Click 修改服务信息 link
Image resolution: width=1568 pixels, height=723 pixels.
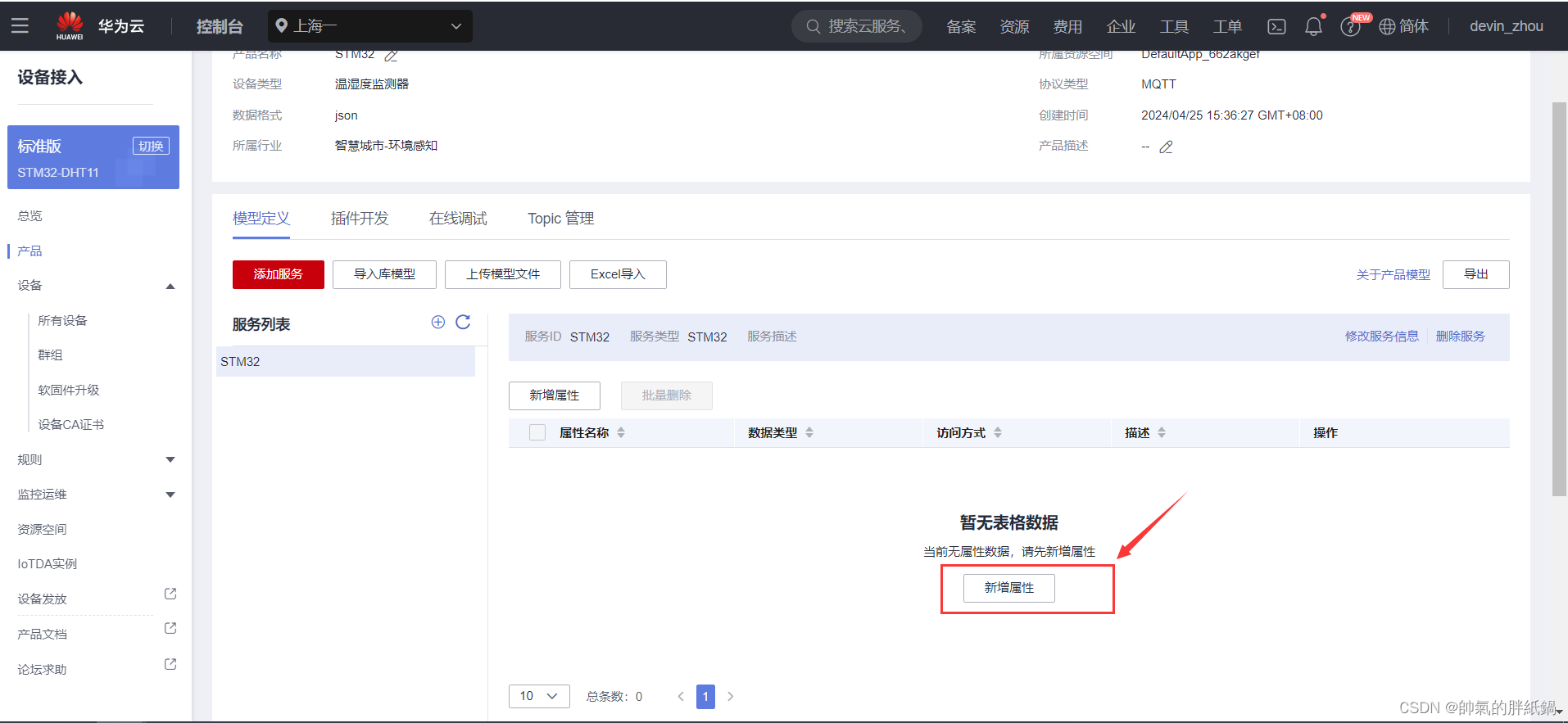point(1382,337)
